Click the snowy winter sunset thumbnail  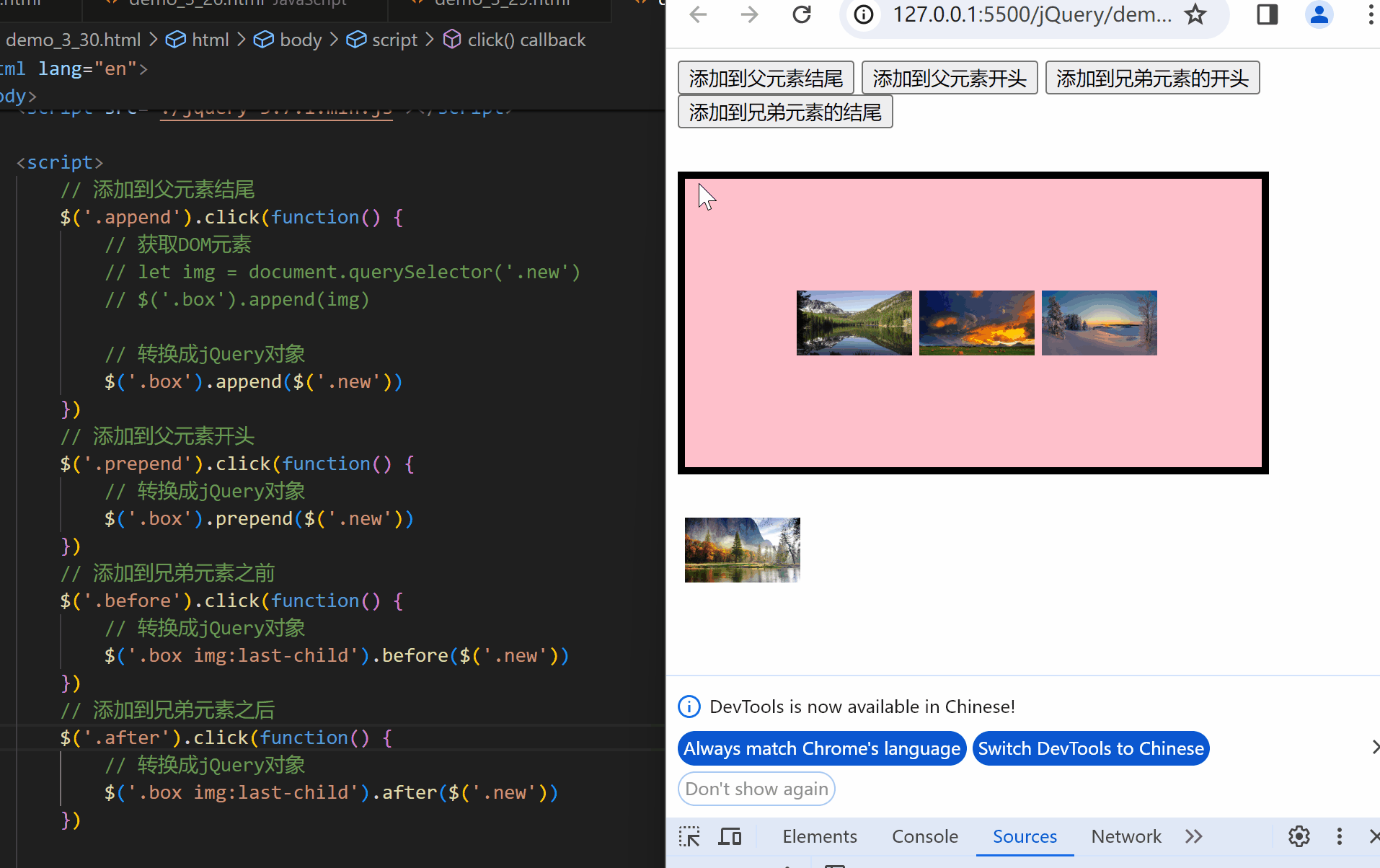tap(1099, 323)
